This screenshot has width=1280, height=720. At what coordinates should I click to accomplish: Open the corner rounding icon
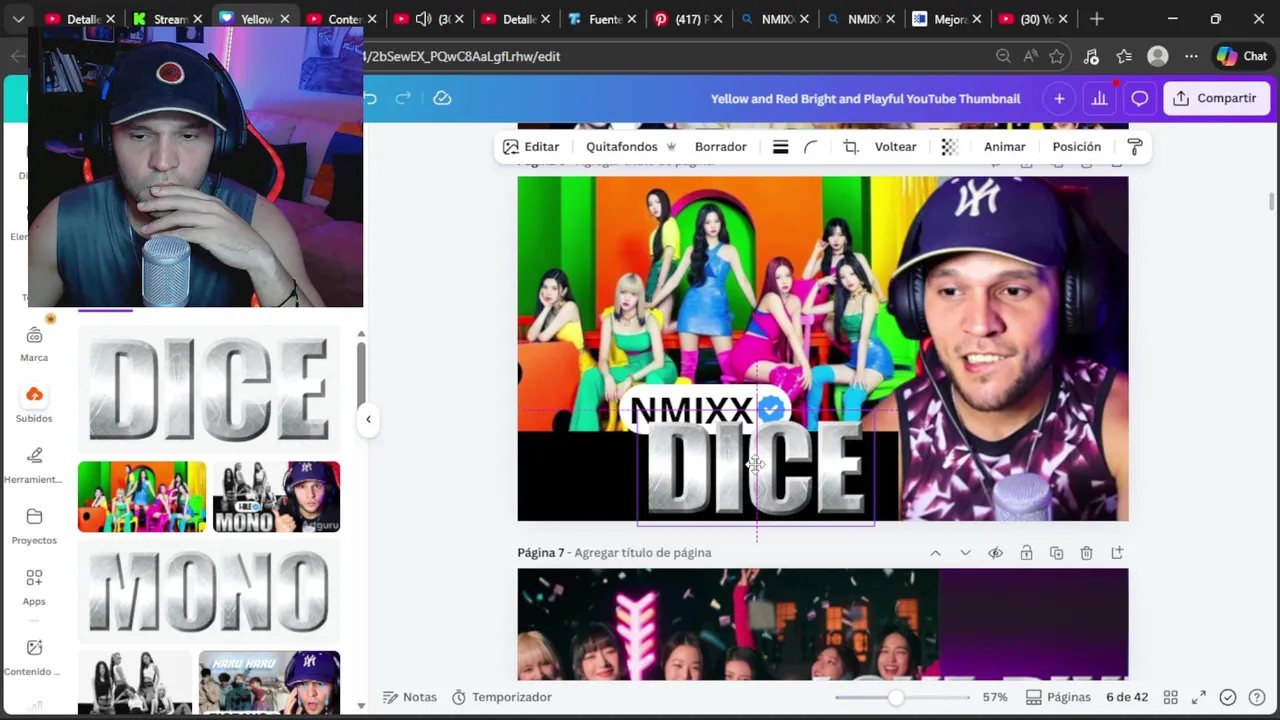(811, 147)
